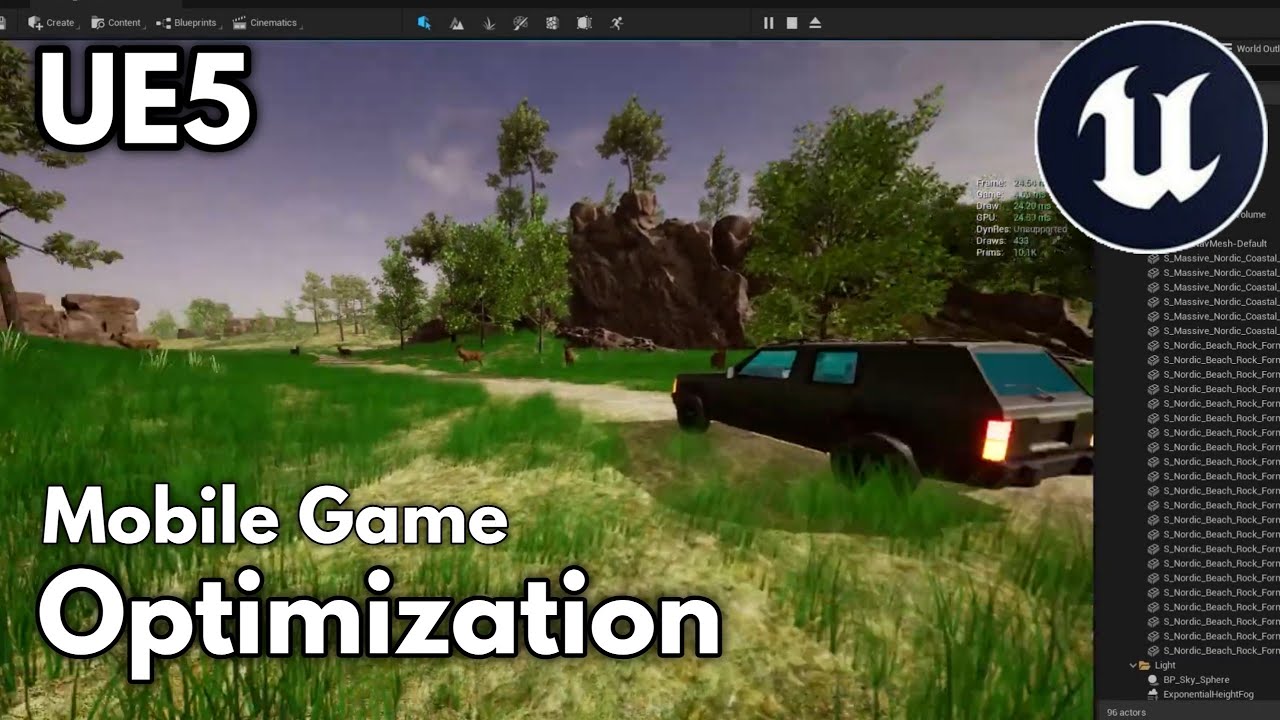Switch to Landscape mode icon
1280x720 pixels.
coord(456,22)
